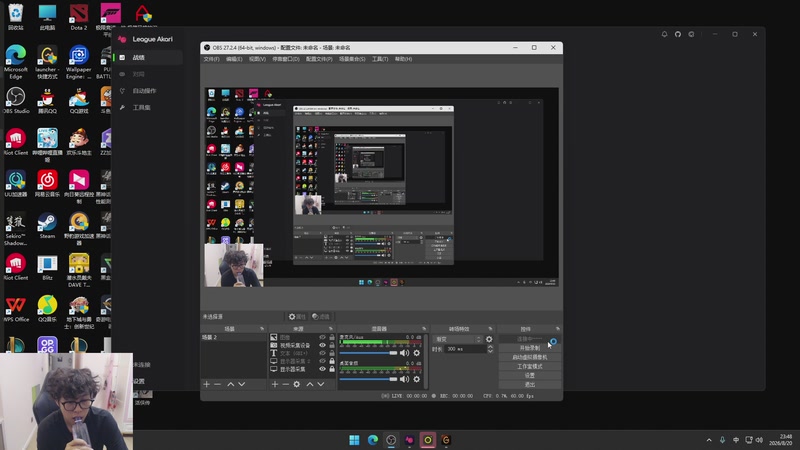Toggle lock on 图像 source

(x=332, y=337)
